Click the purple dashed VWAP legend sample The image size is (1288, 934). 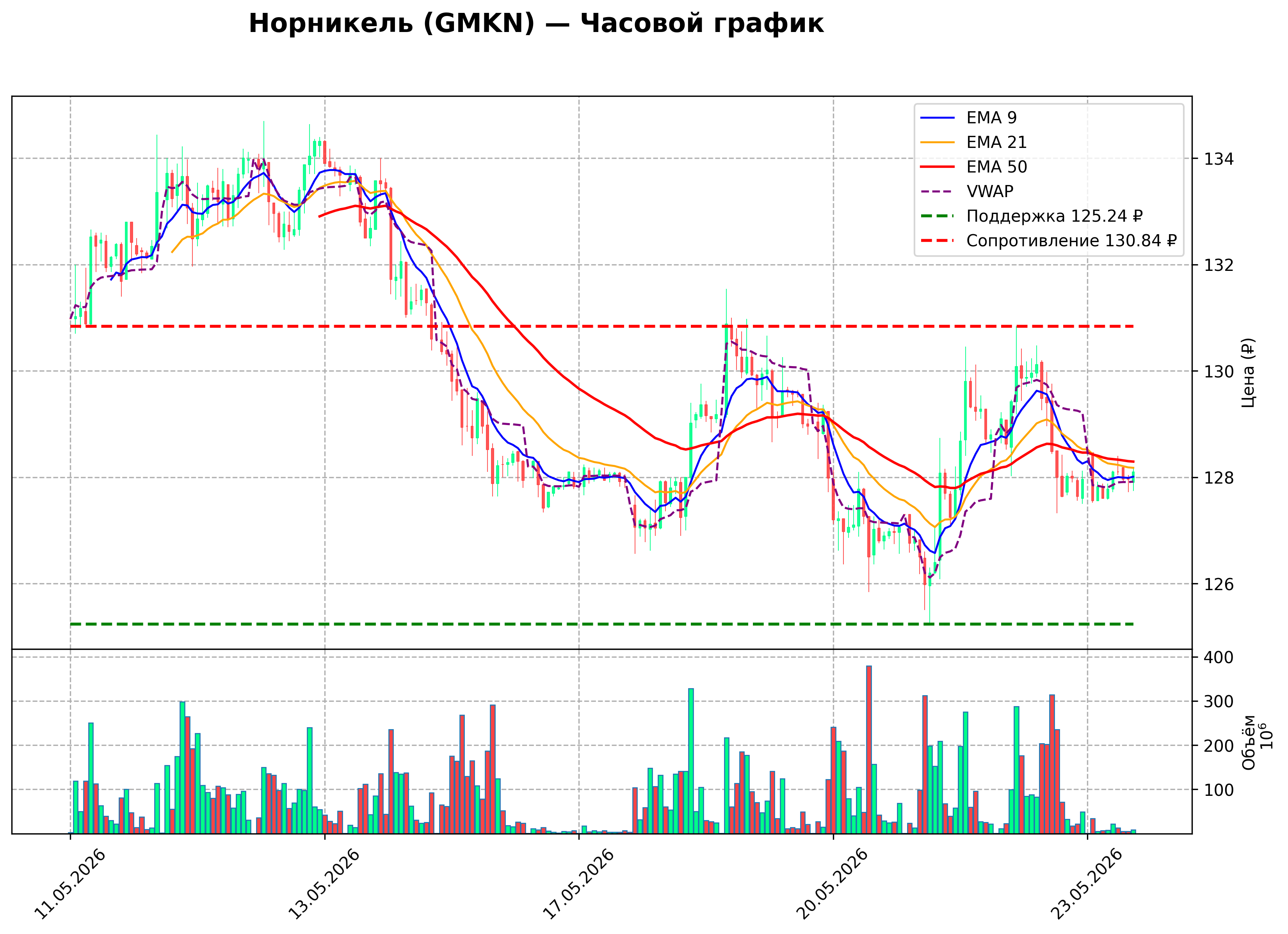point(937,191)
